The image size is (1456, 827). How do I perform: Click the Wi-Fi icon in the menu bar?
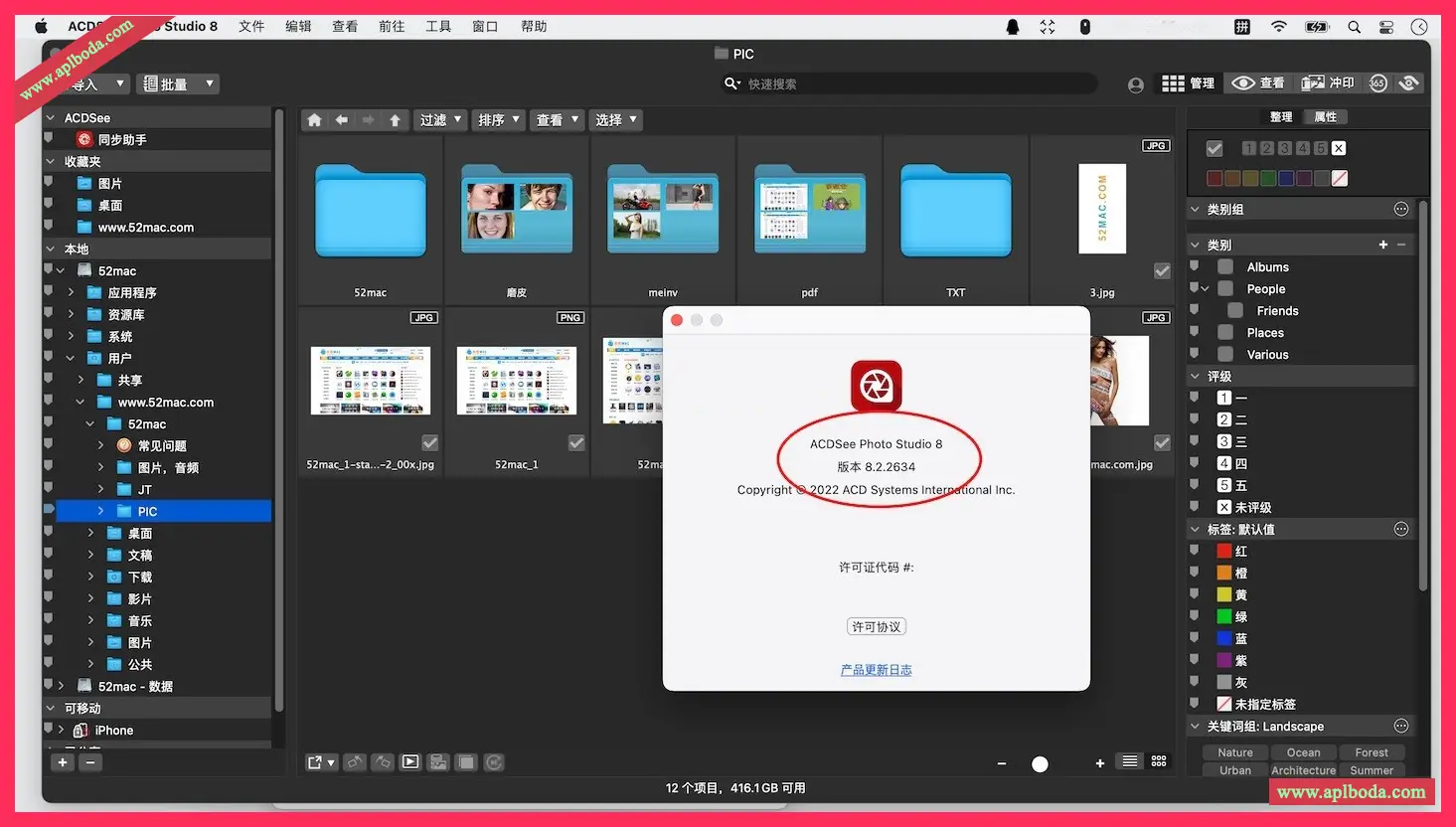(1279, 27)
